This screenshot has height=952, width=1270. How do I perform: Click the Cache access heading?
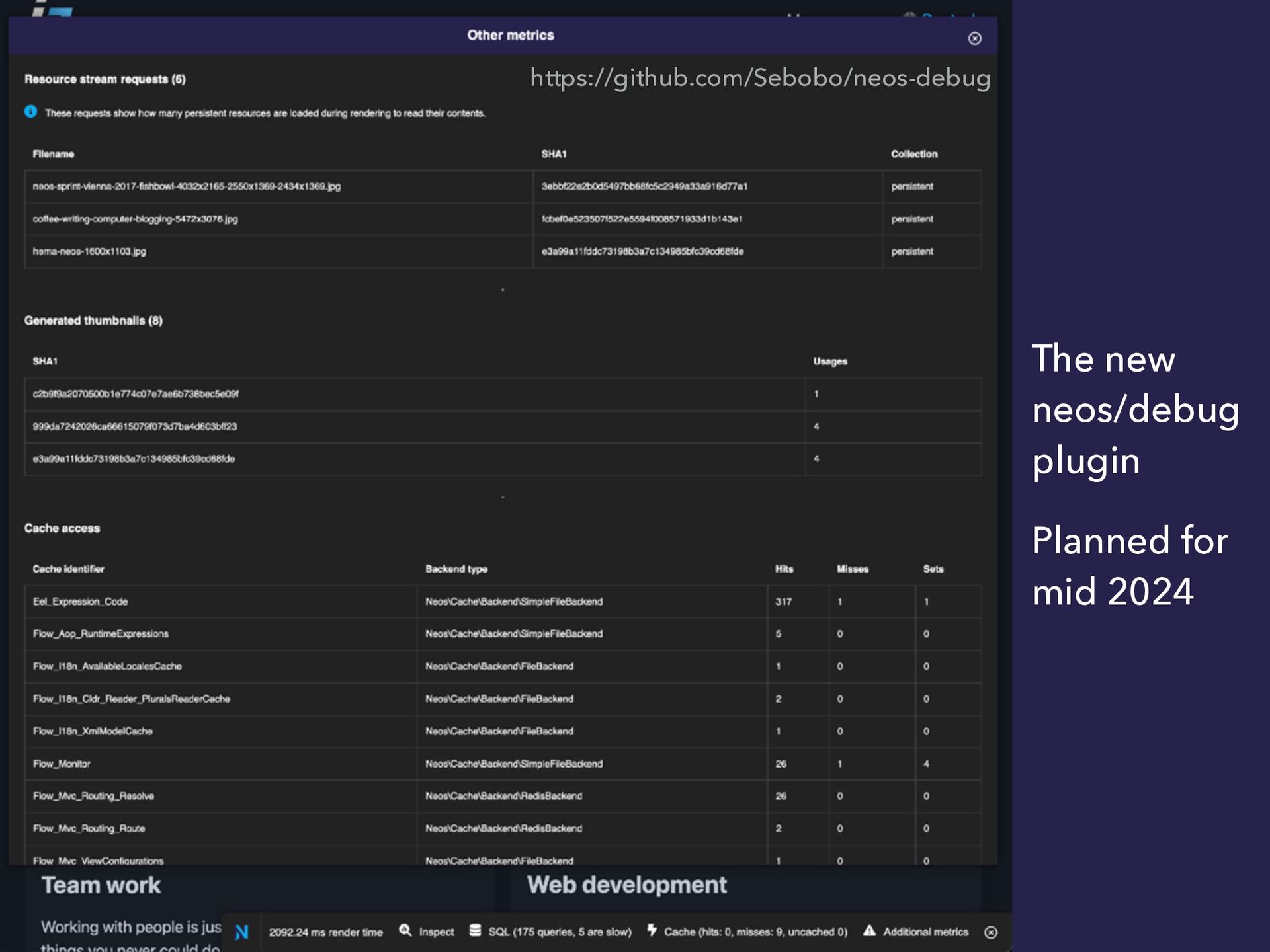62,528
